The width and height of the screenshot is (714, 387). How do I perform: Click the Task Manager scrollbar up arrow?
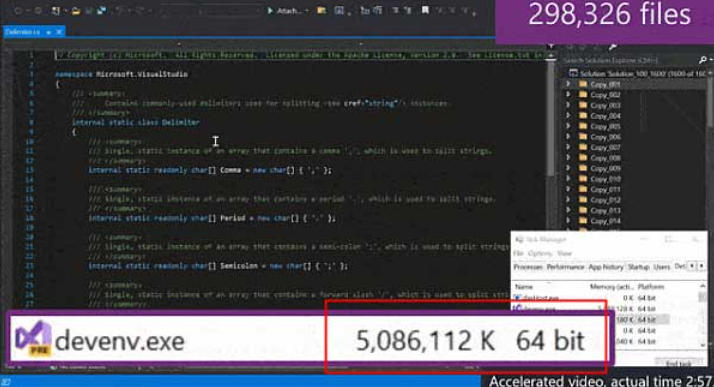click(703, 286)
